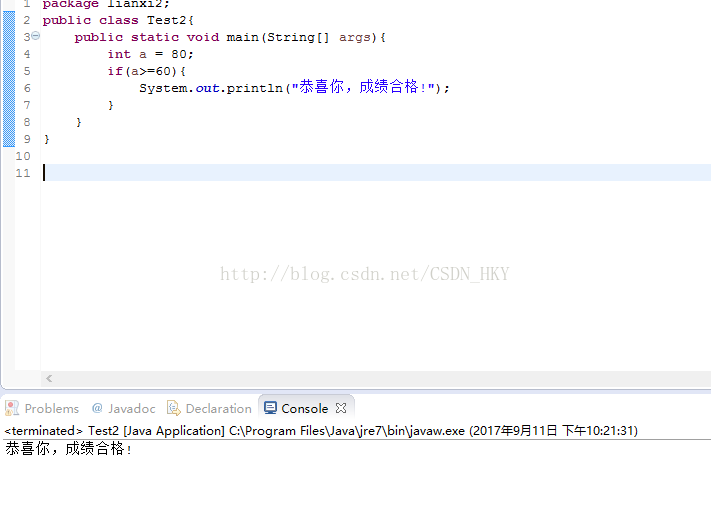Place cursor on 'int a = 80;' line

coord(151,54)
